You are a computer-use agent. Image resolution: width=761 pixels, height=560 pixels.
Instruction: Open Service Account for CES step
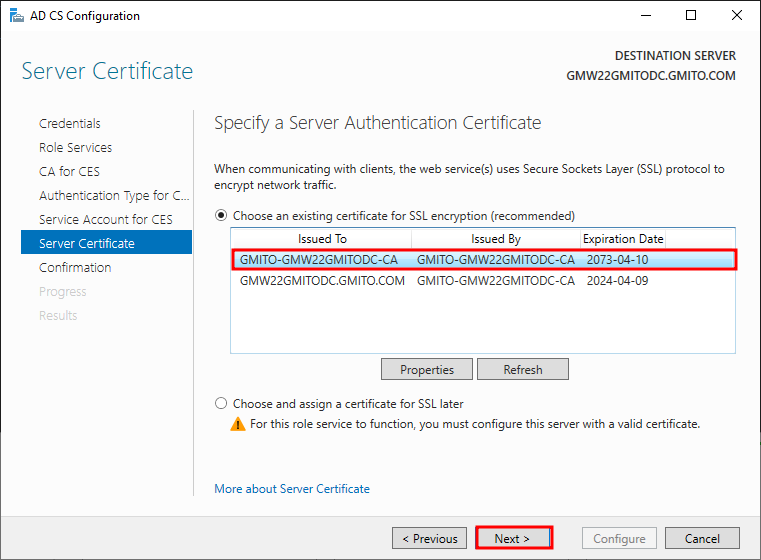[106, 219]
